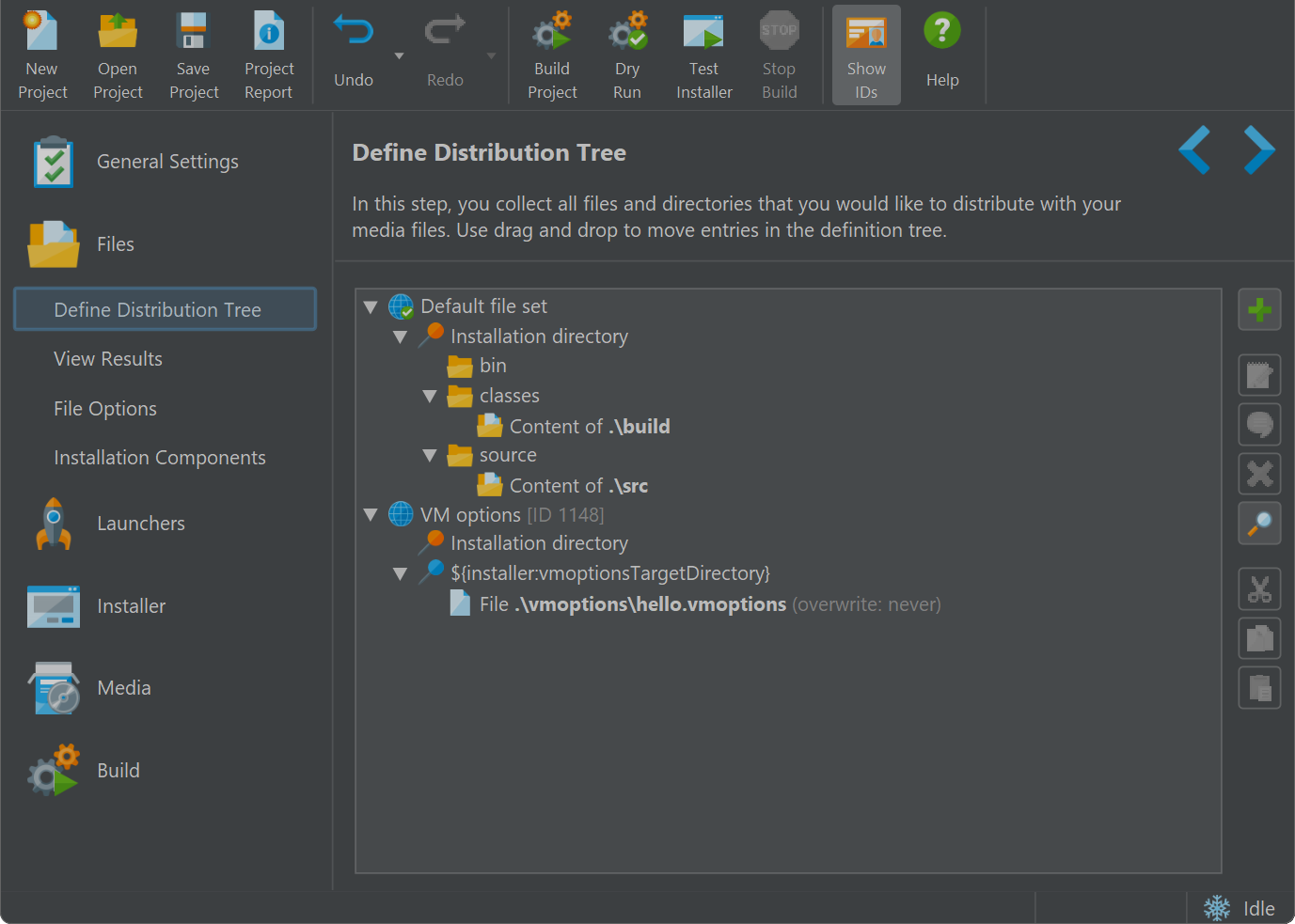Select Installation directory under VM options
Image resolution: width=1295 pixels, height=924 pixels.
click(x=523, y=543)
